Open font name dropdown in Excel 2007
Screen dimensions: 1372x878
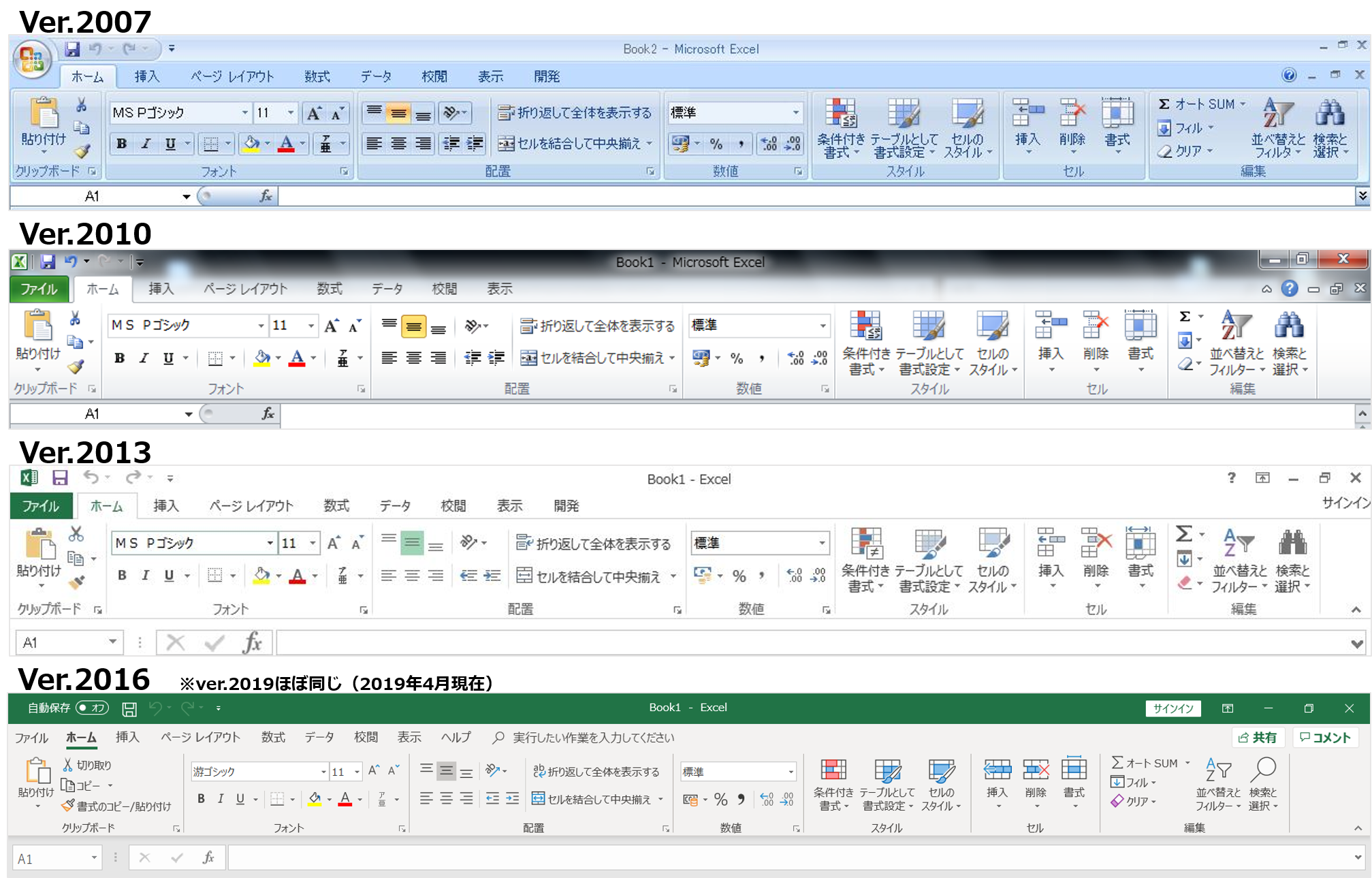click(x=244, y=112)
